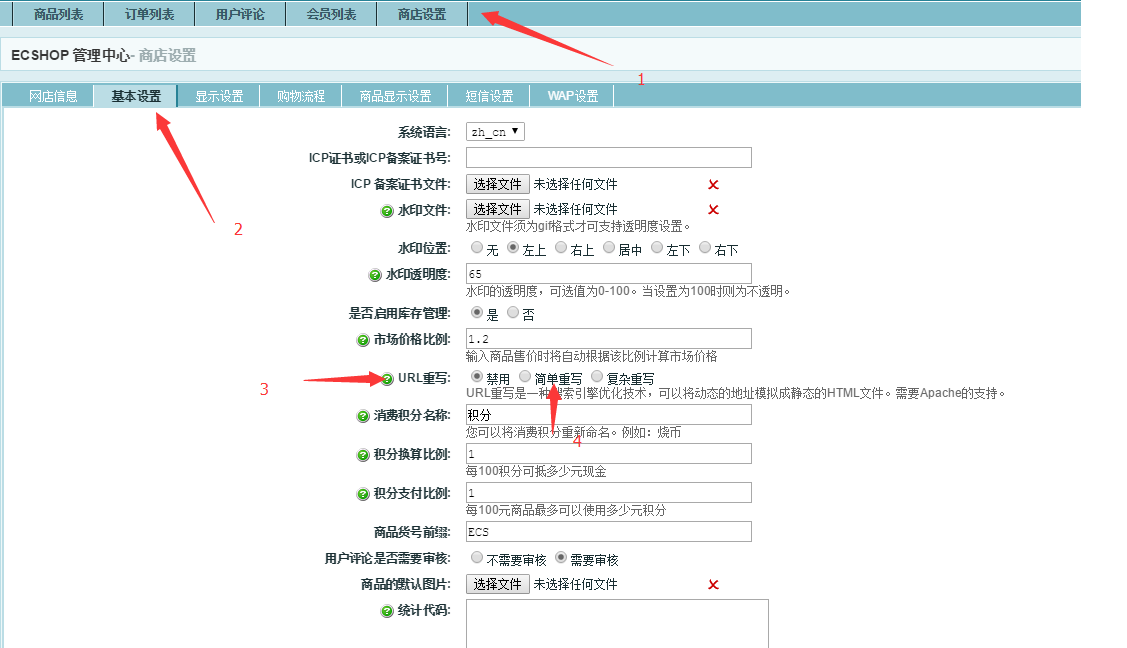
Task: Click 选择文件 button for ICP备案证书文件
Action: (x=497, y=184)
